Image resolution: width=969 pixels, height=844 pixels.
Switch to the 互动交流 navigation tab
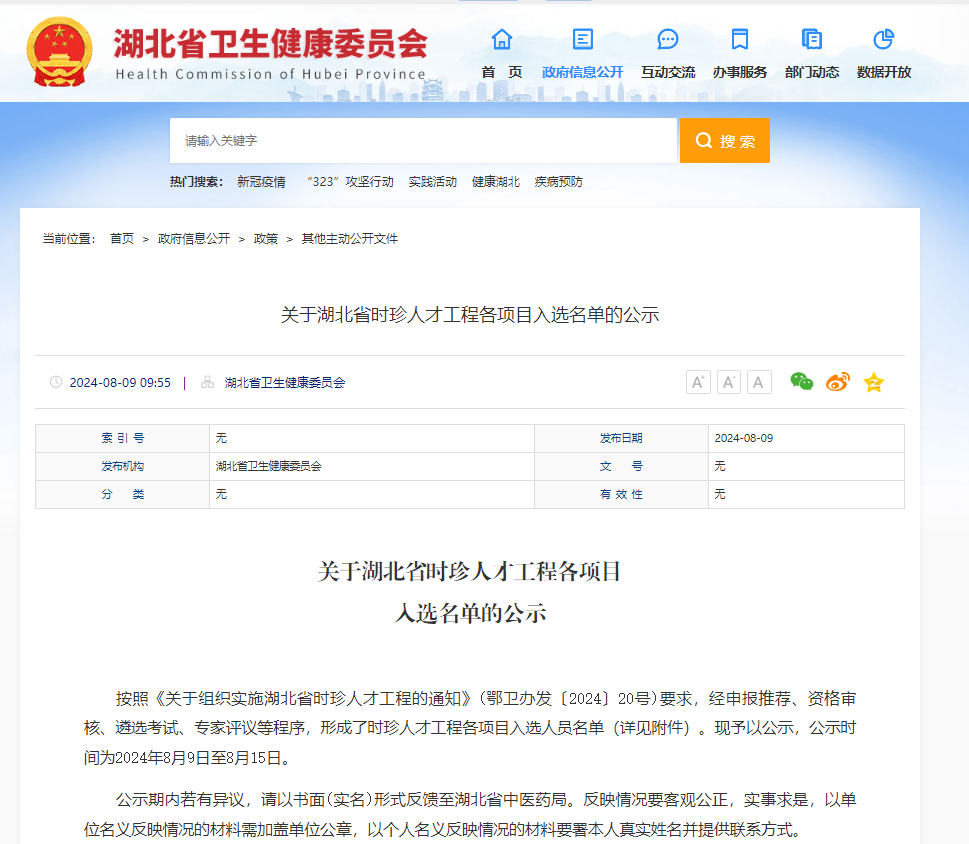click(x=667, y=71)
